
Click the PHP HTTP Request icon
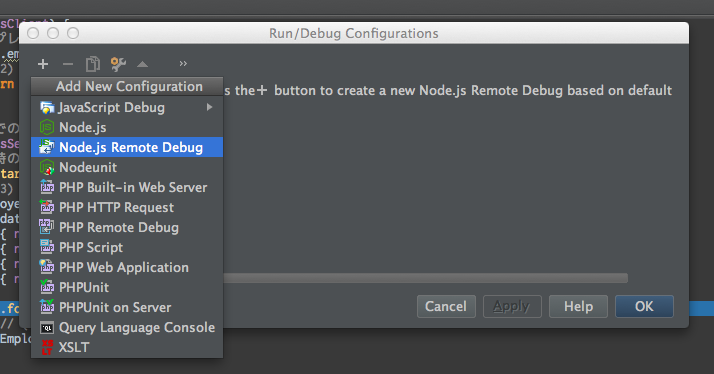[x=47, y=207]
